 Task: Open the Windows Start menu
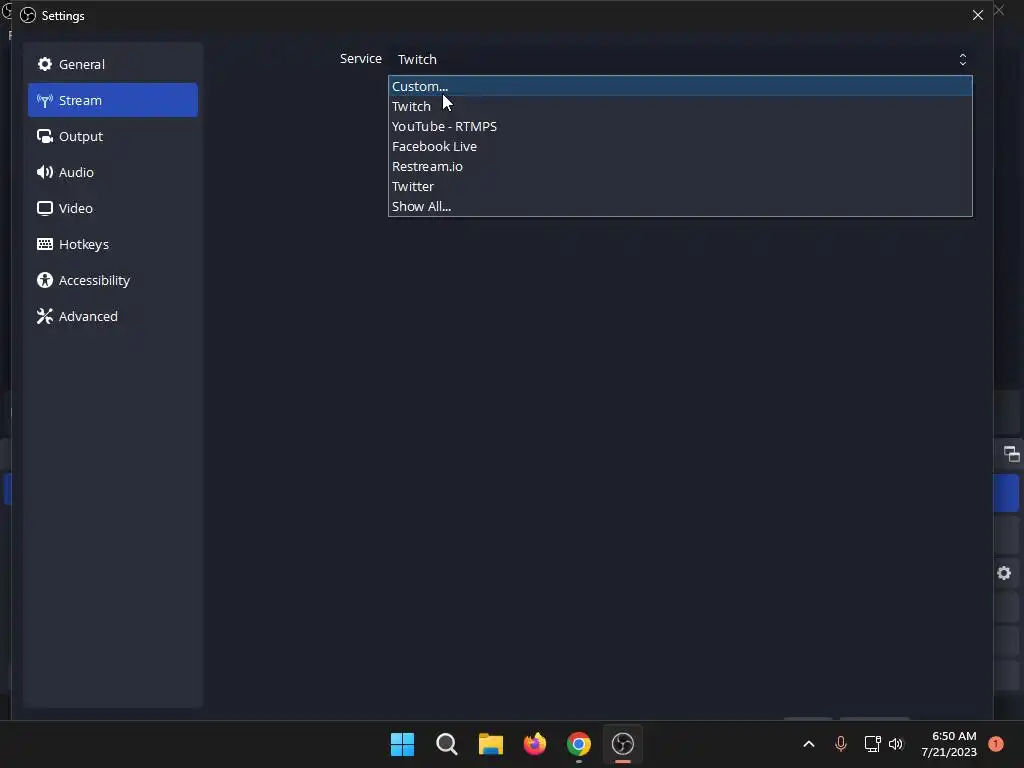point(402,744)
